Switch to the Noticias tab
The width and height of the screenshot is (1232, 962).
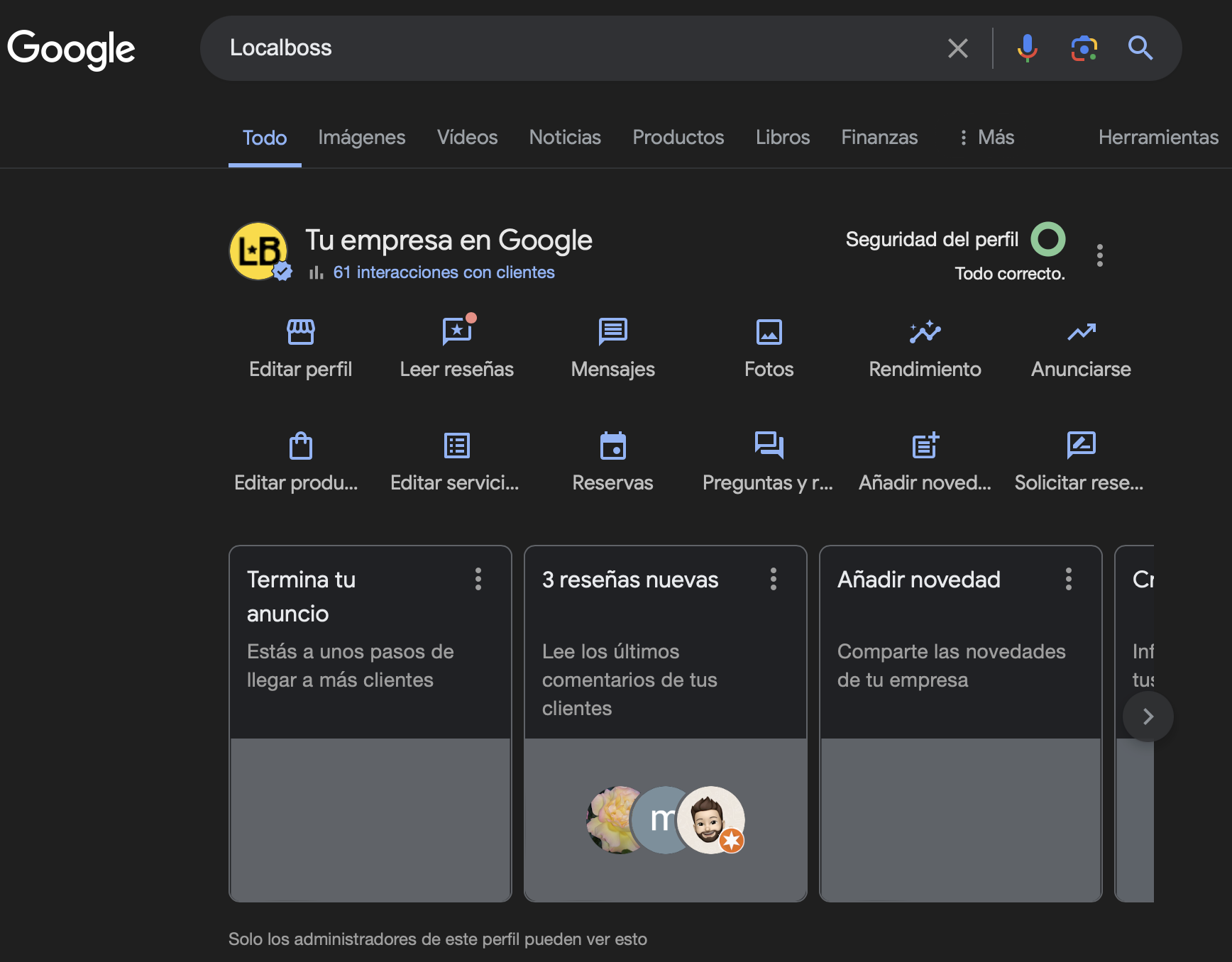565,138
